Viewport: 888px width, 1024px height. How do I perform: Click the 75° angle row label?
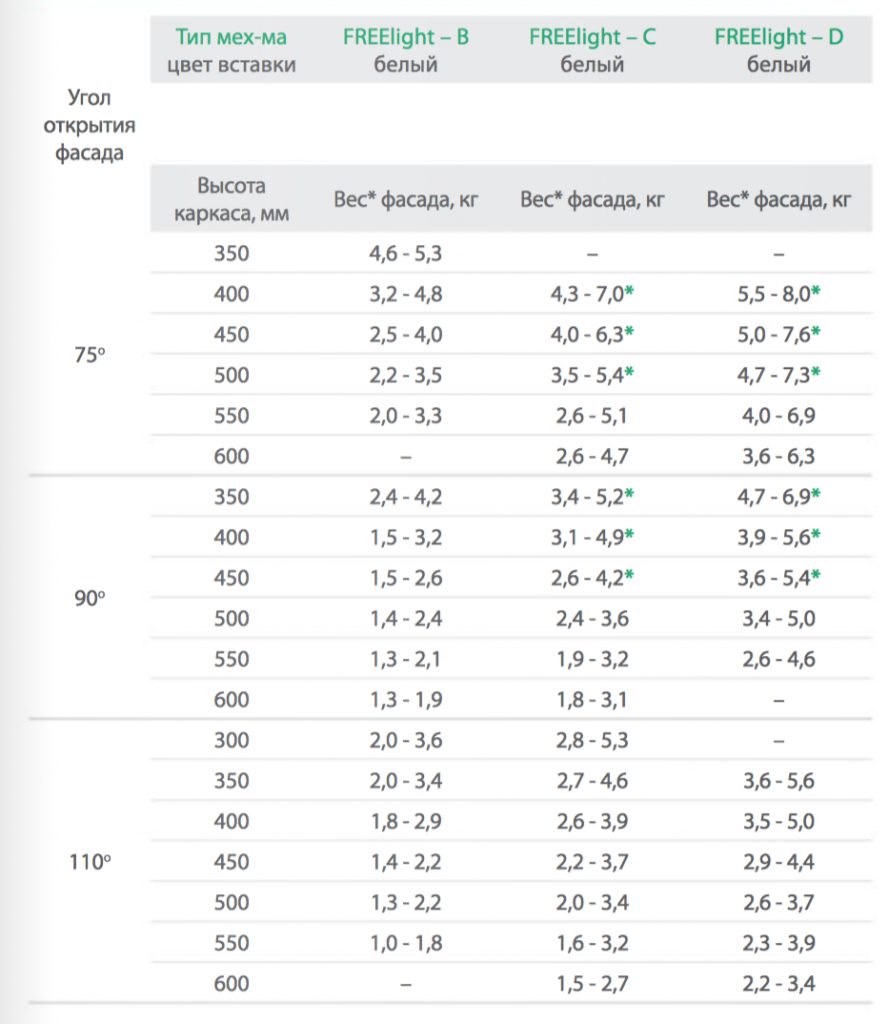[89, 355]
